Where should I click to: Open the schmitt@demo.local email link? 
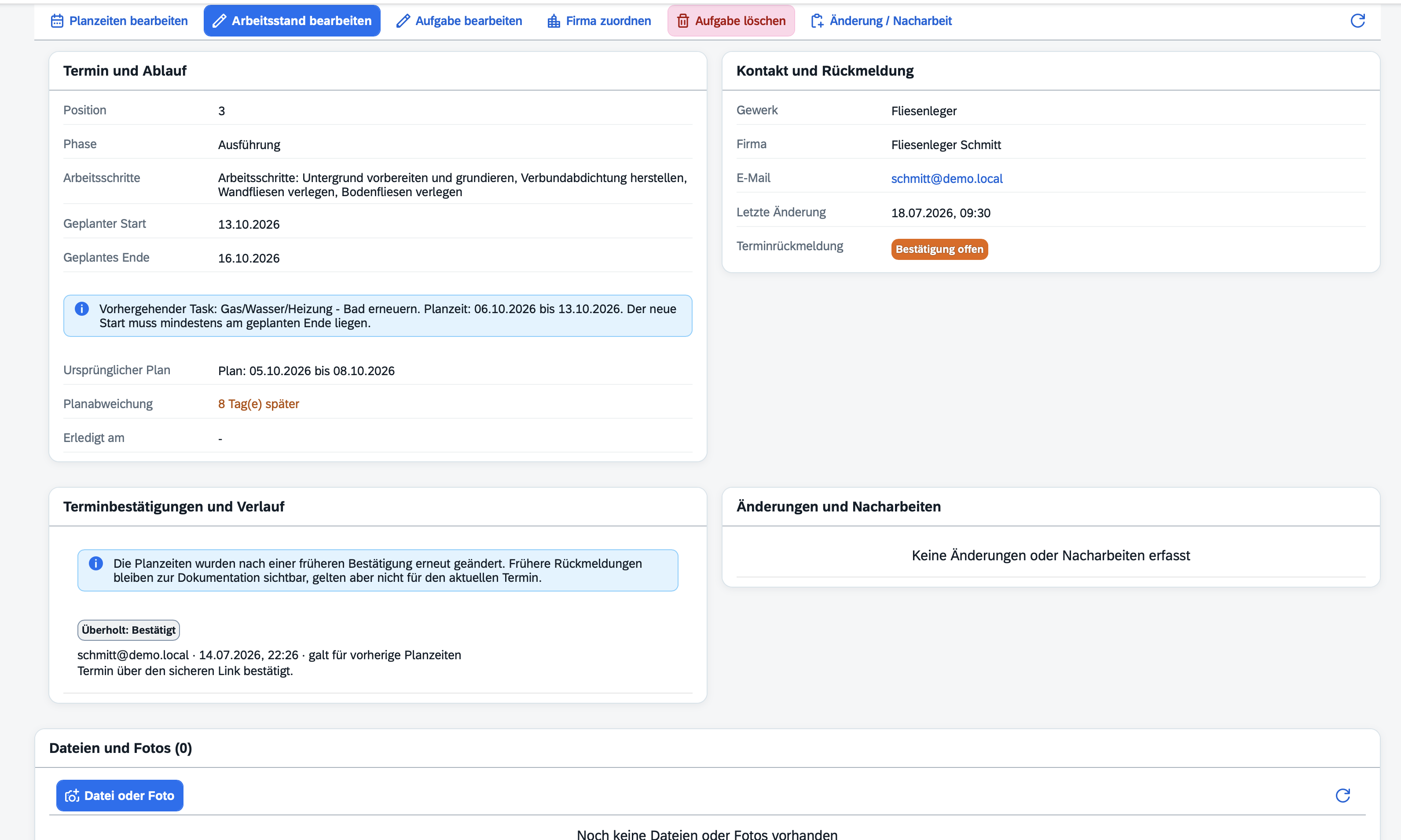(947, 179)
